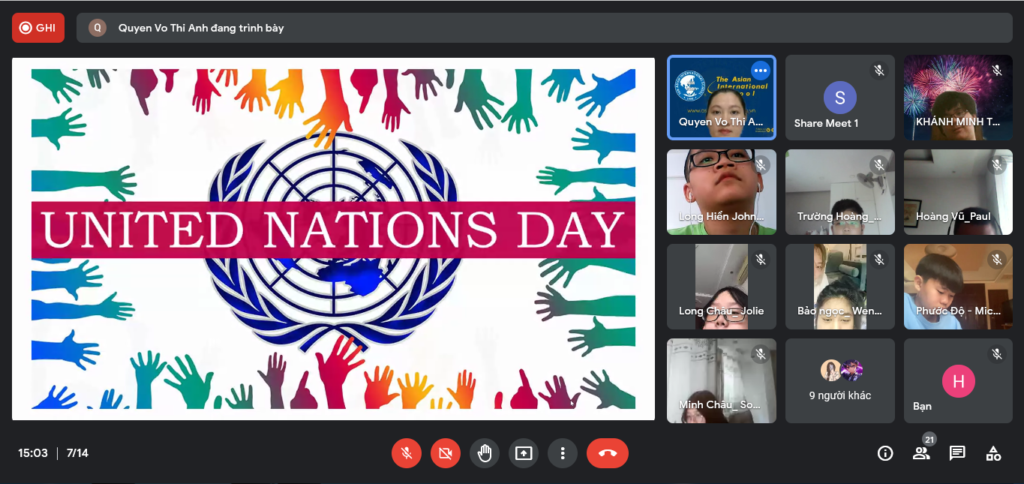Image resolution: width=1024 pixels, height=484 pixels.
Task: Open more options three-dot menu
Action: 563,453
